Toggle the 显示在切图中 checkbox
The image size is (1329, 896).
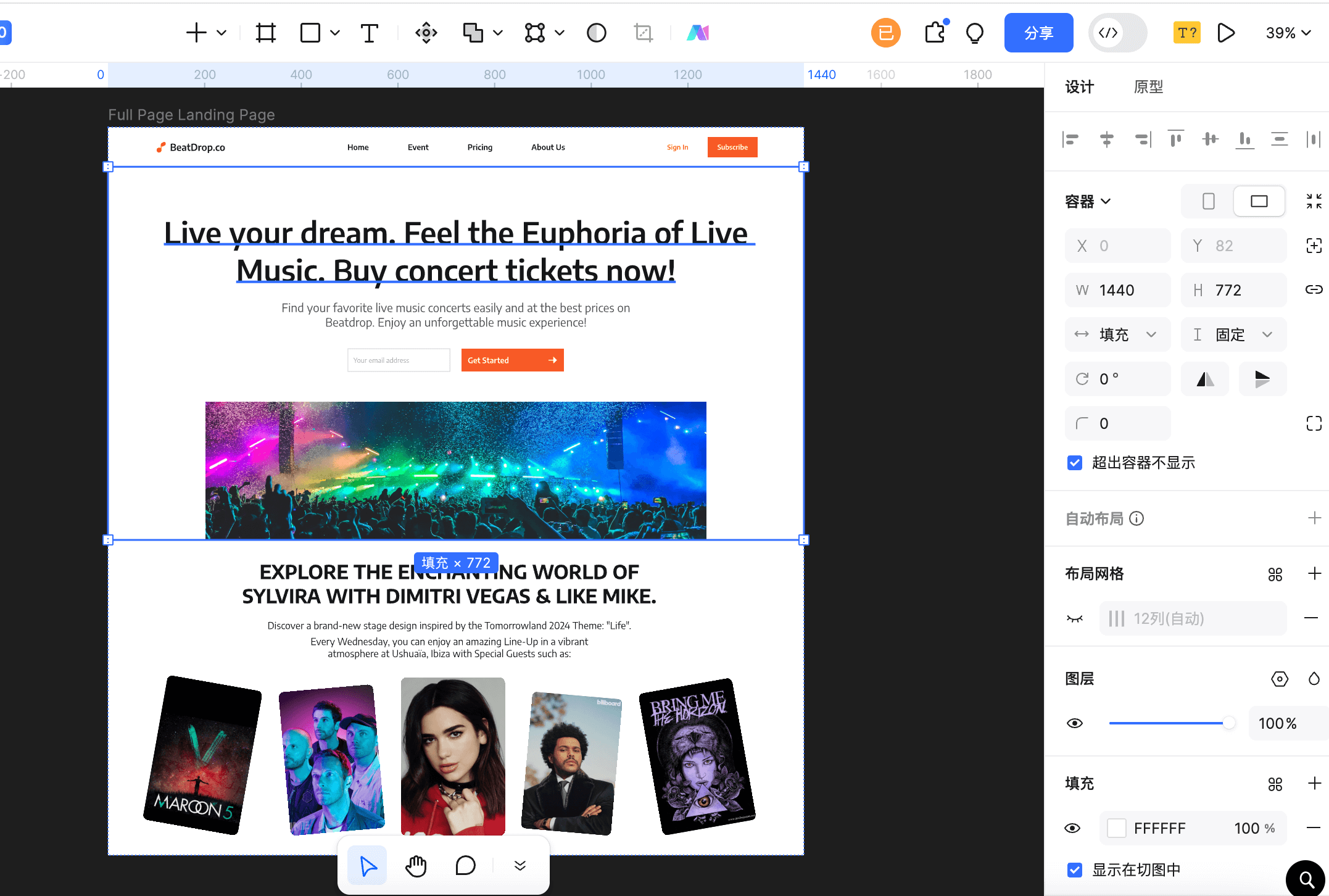1075,870
